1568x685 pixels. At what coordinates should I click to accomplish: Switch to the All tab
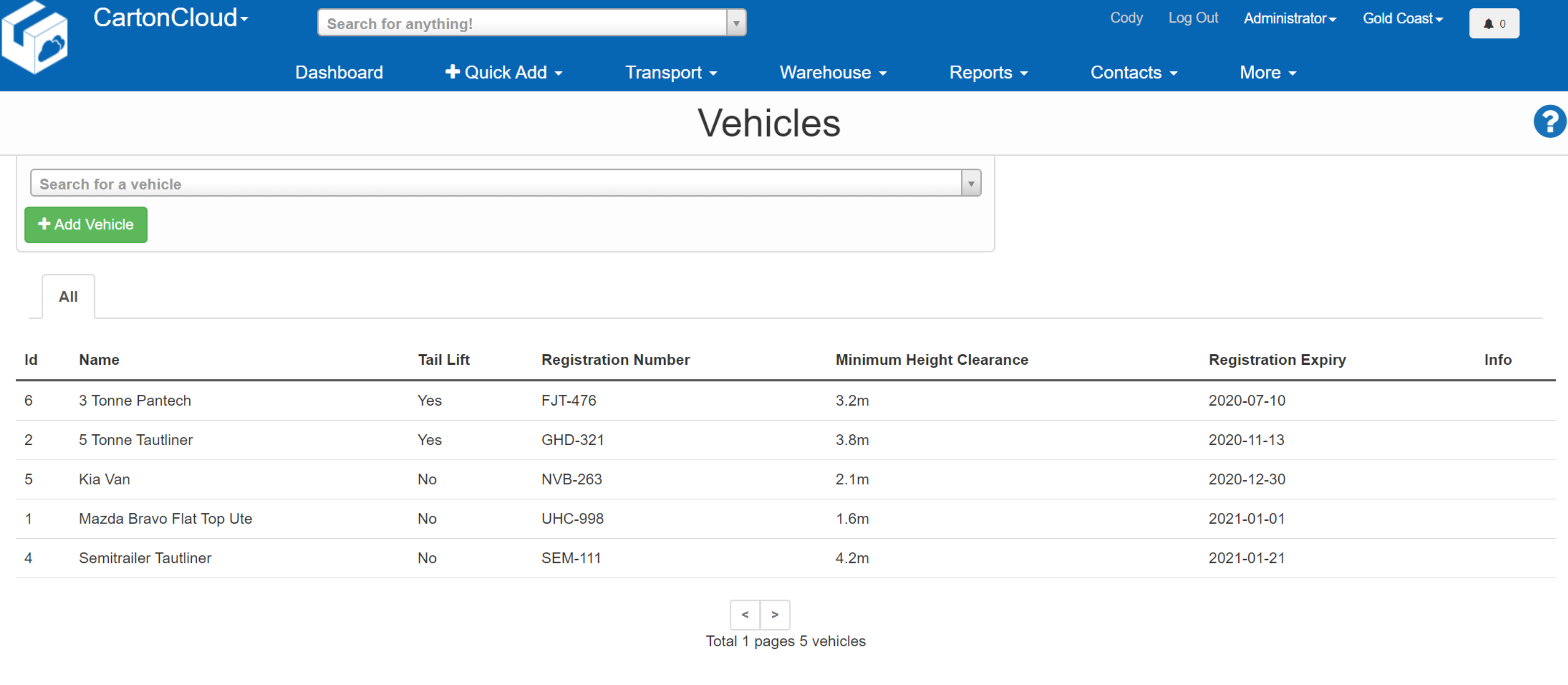coord(68,296)
